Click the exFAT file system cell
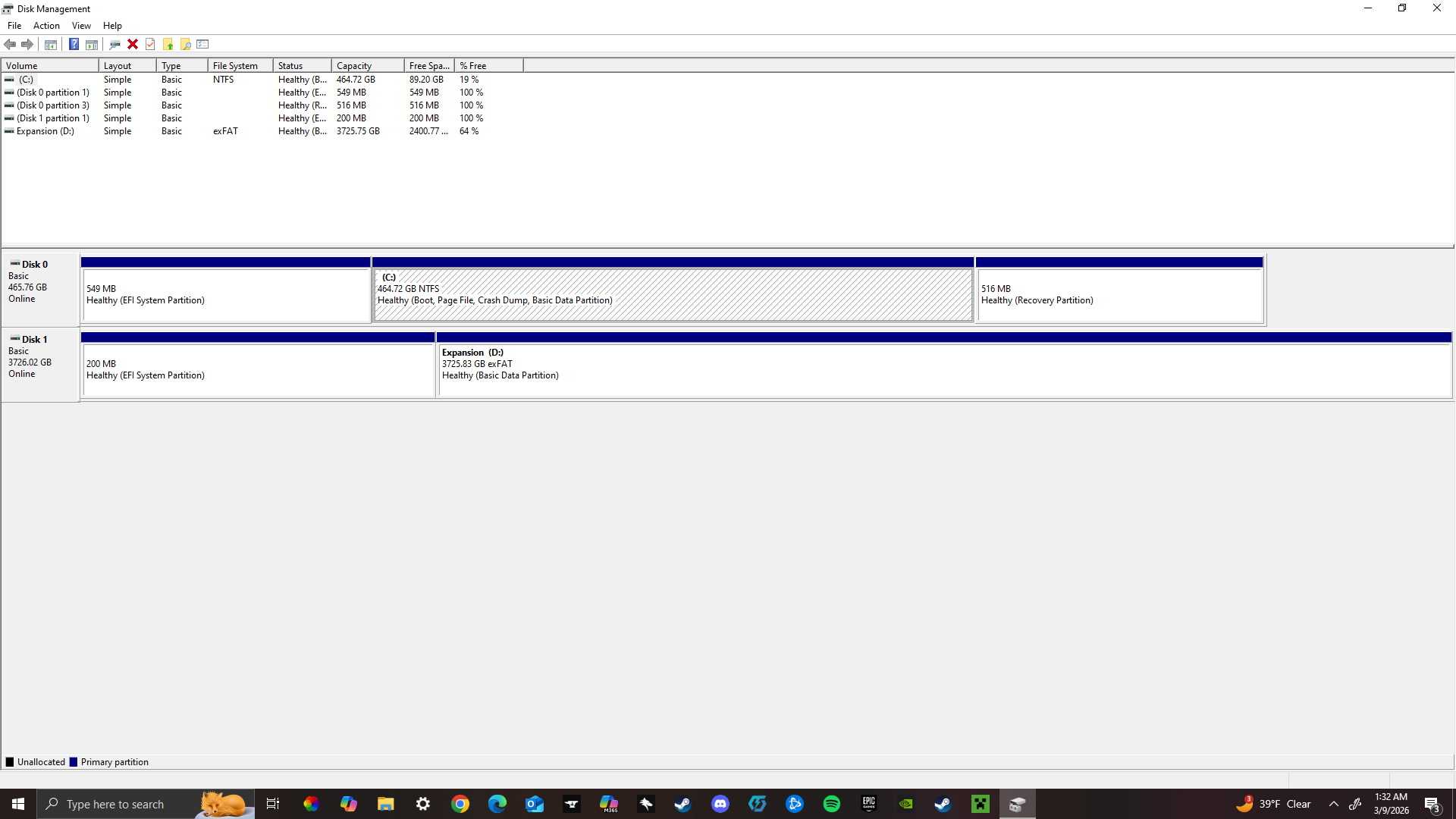This screenshot has height=819, width=1456. pyautogui.click(x=225, y=131)
